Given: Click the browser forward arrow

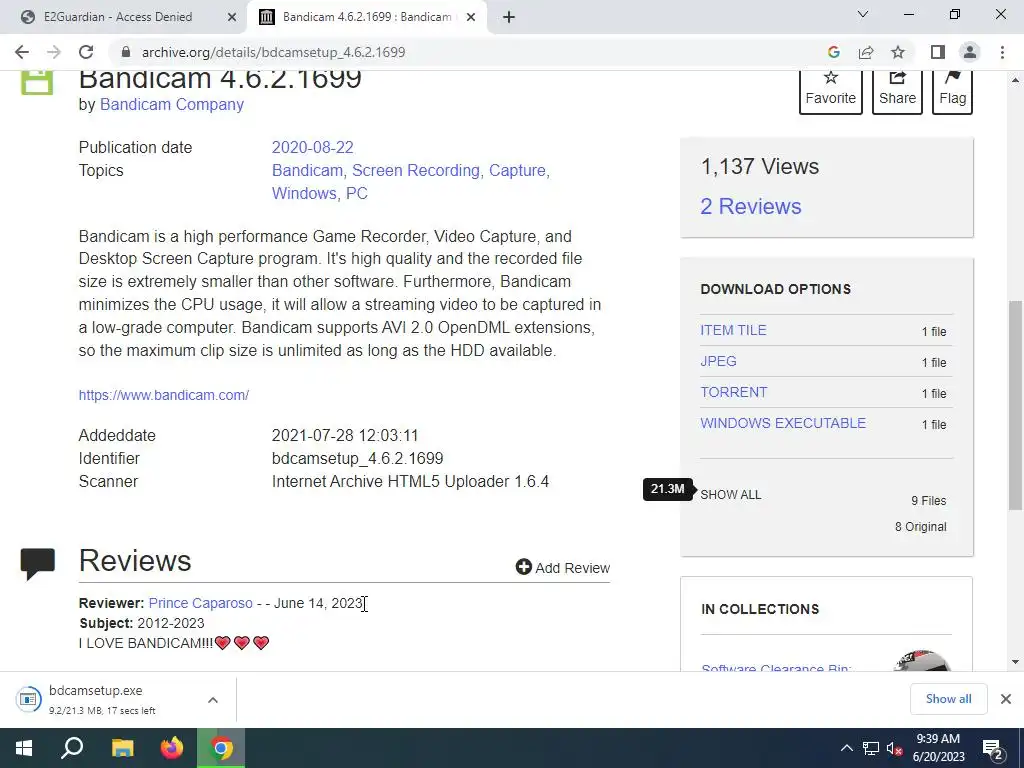Looking at the screenshot, I should (x=54, y=52).
